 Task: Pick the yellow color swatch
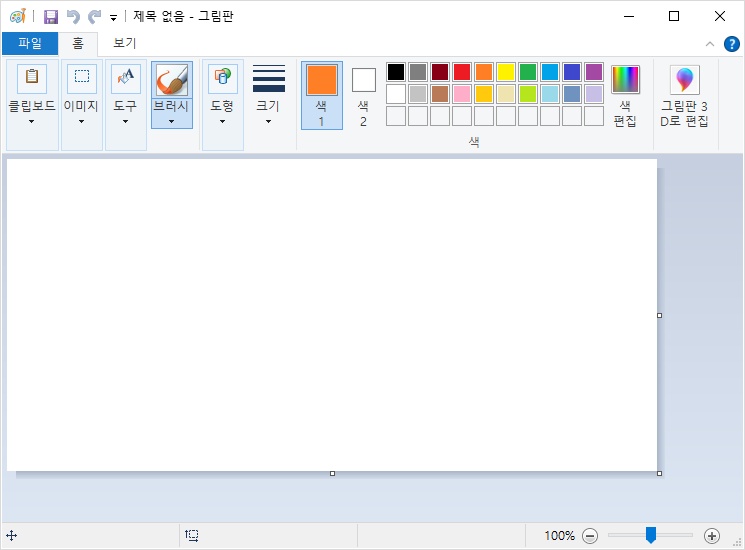click(x=506, y=72)
